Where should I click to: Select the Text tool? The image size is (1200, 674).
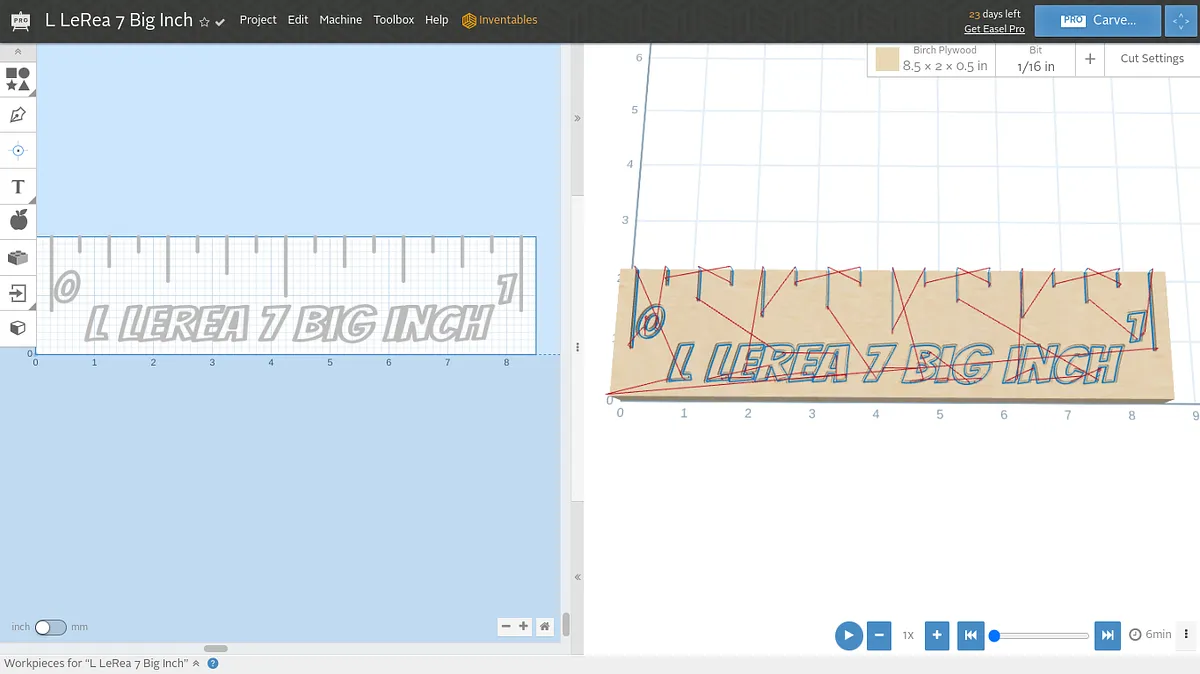coord(18,187)
